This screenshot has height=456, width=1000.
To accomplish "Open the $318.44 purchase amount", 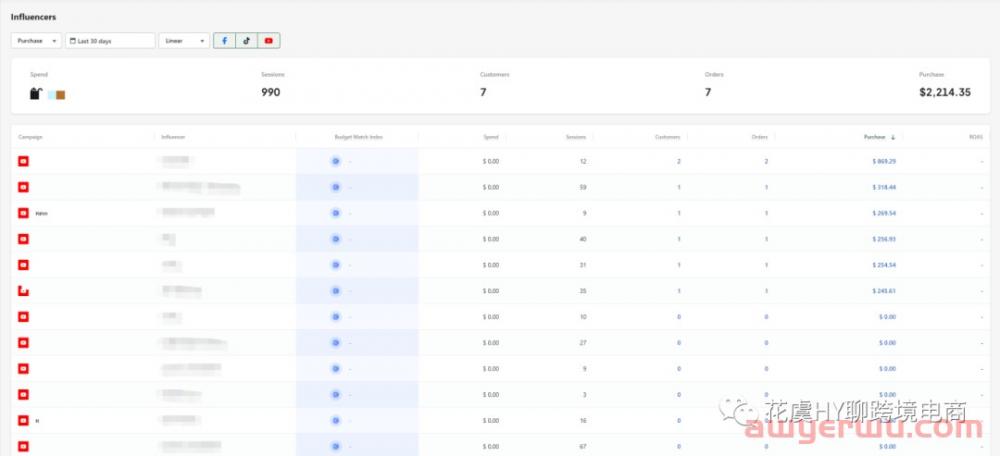I will [884, 188].
